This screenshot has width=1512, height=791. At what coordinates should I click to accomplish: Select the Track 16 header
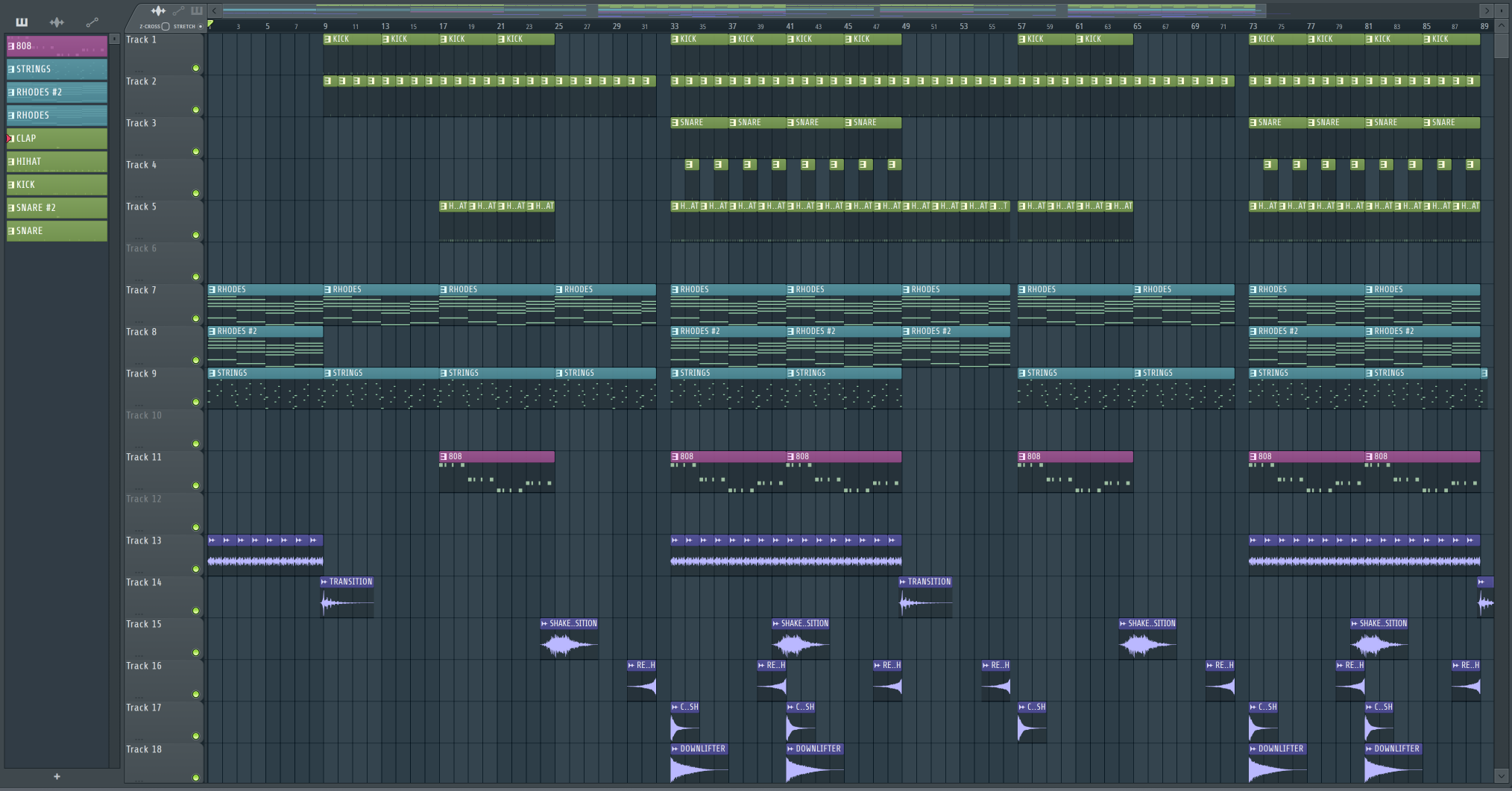(164, 680)
